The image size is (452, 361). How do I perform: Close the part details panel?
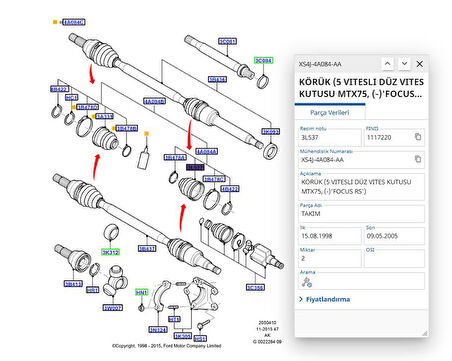(x=420, y=64)
